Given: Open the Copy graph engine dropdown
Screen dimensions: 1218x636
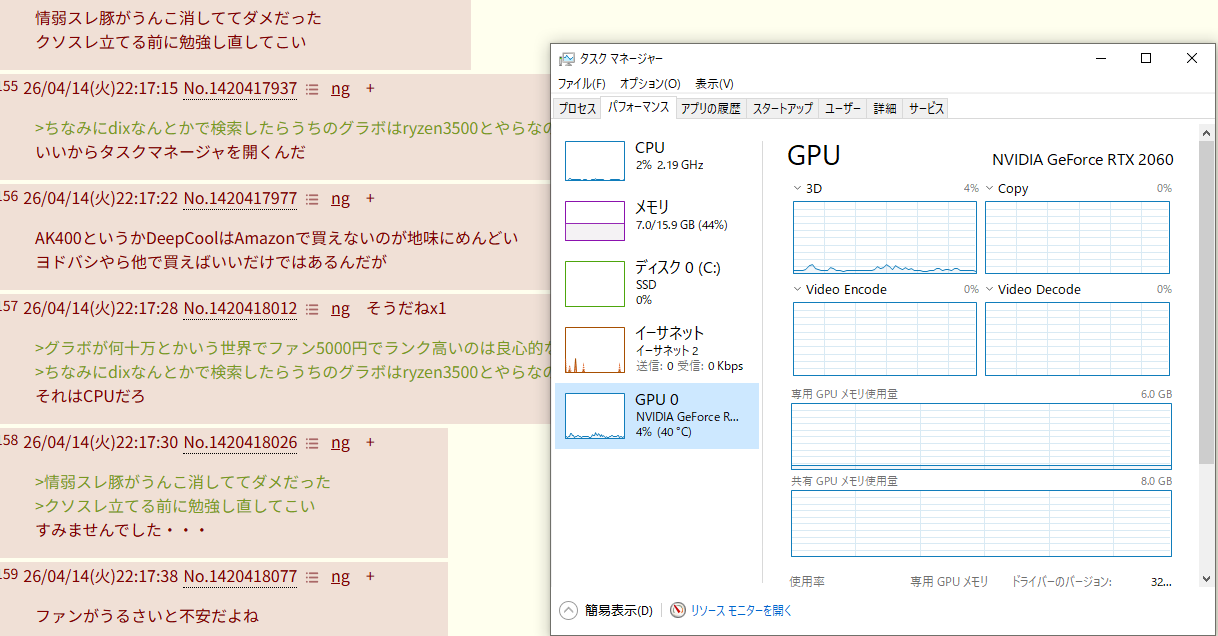Looking at the screenshot, I should pos(989,188).
